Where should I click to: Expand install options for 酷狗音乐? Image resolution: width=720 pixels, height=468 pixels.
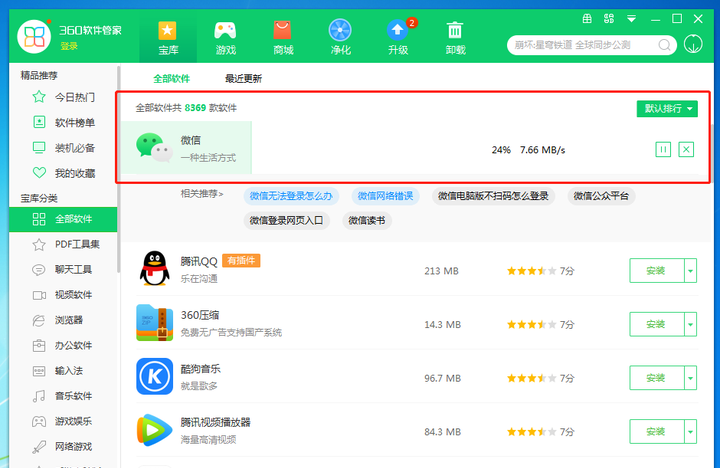tap(691, 378)
